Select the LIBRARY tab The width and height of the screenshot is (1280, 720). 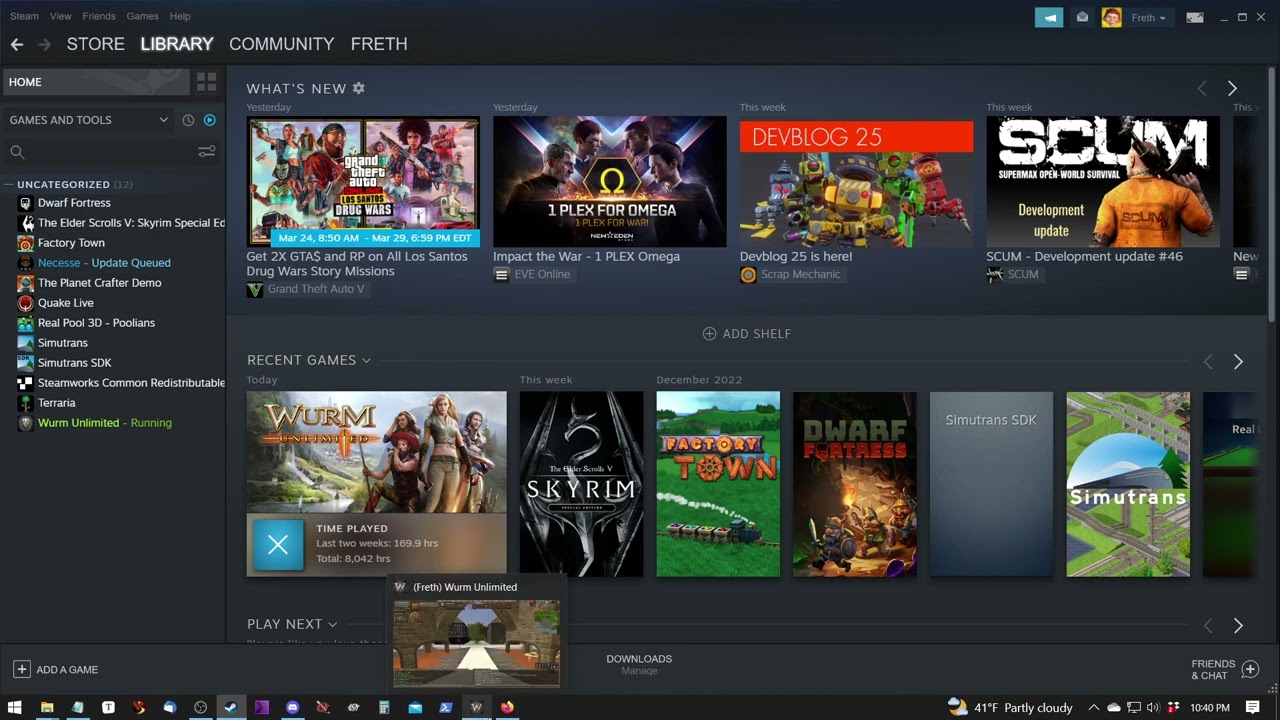click(x=177, y=44)
